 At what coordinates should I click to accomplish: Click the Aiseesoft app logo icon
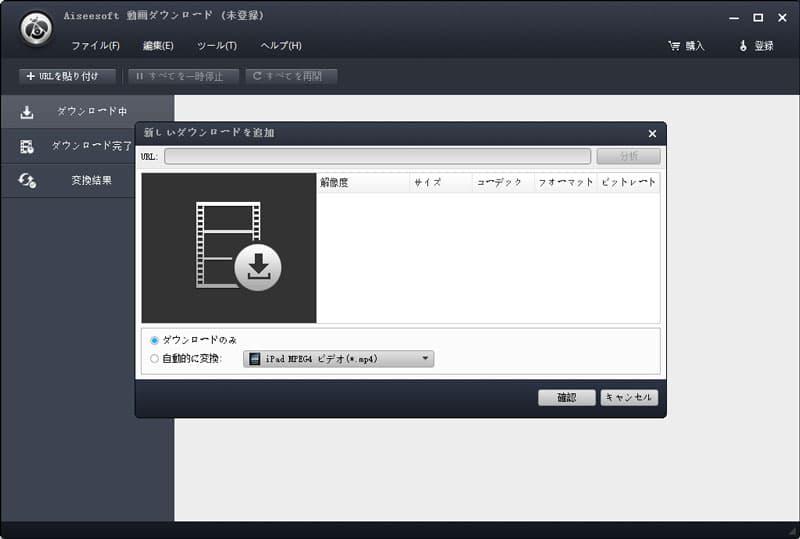(x=36, y=29)
